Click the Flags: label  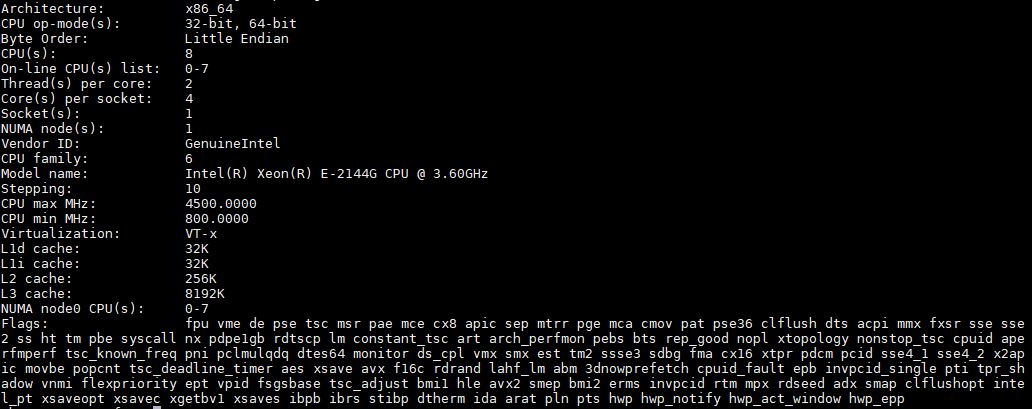[24, 323]
